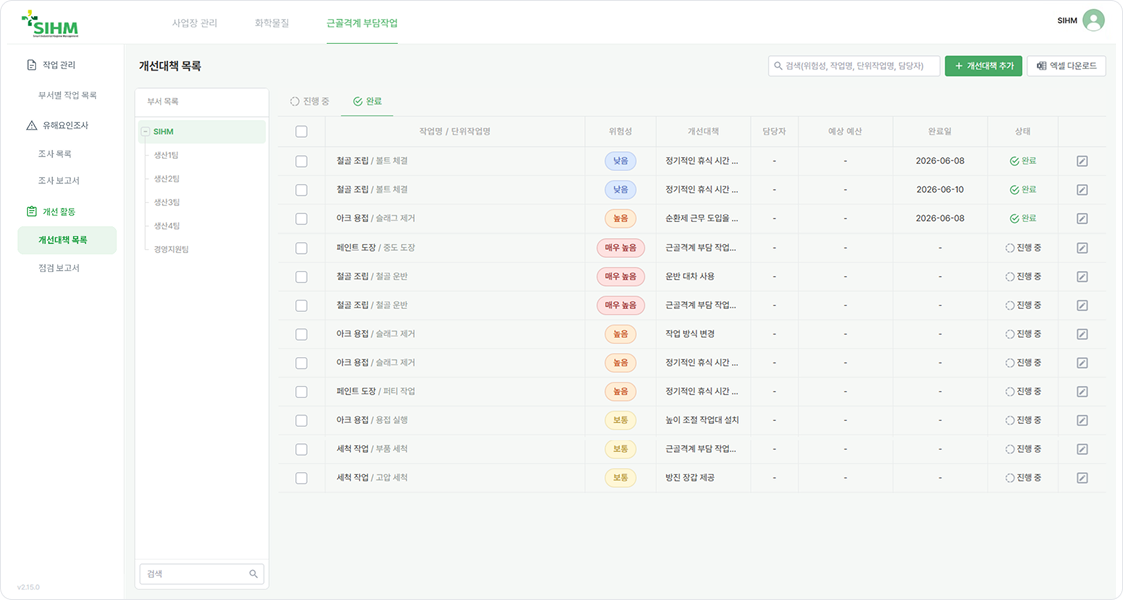1123x600 pixels.
Task: Check the 아크 용접 / 용접 실행 row
Action: 302,420
